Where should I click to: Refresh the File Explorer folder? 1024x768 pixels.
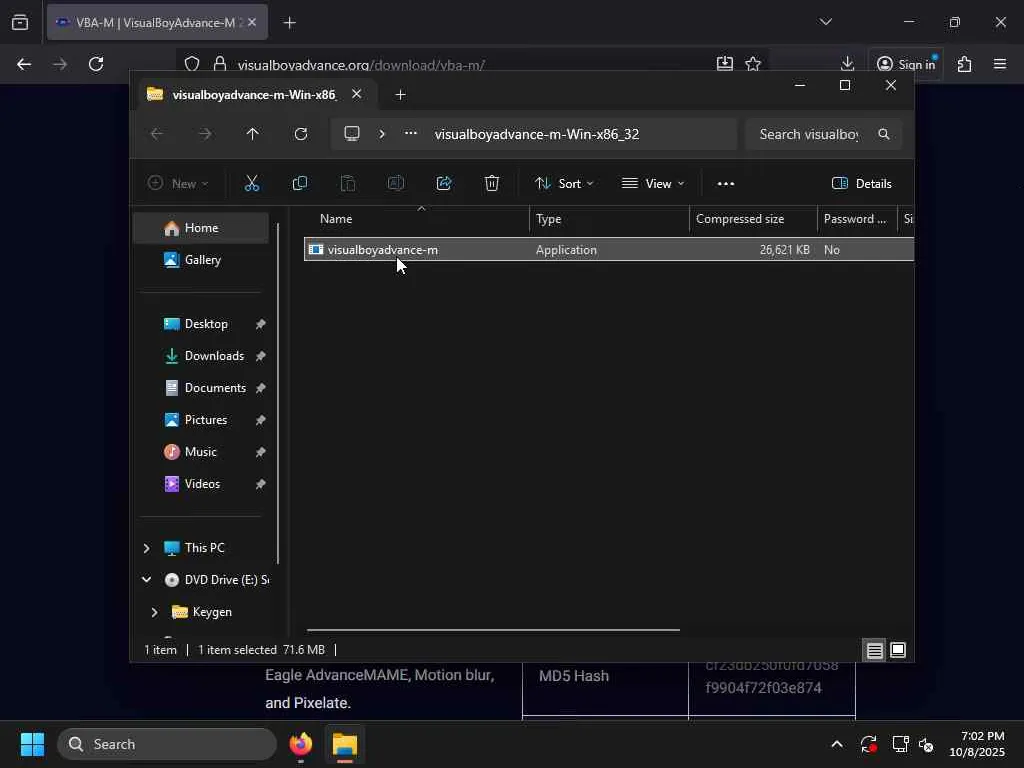point(300,134)
